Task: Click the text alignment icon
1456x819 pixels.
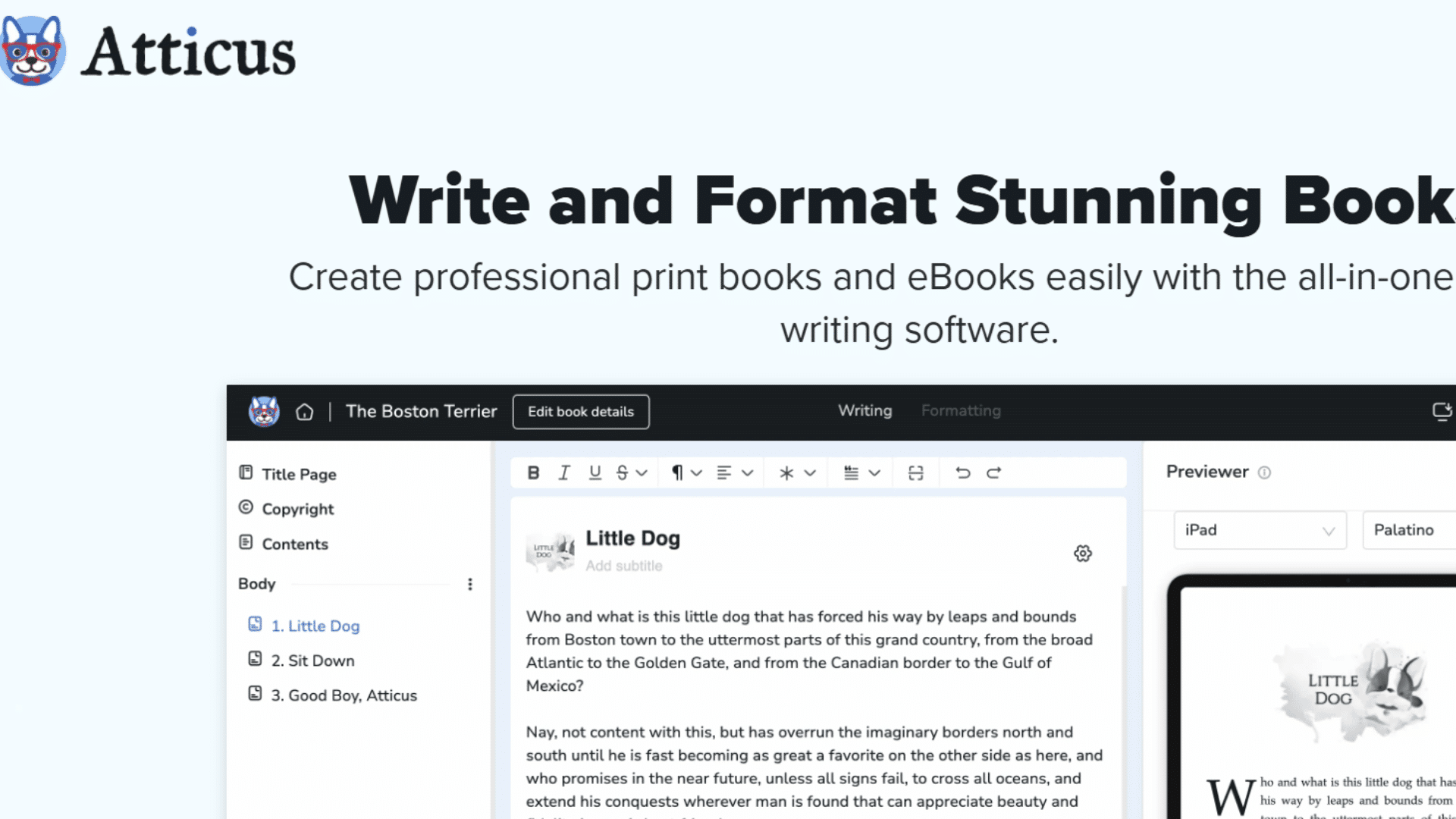Action: 724,473
